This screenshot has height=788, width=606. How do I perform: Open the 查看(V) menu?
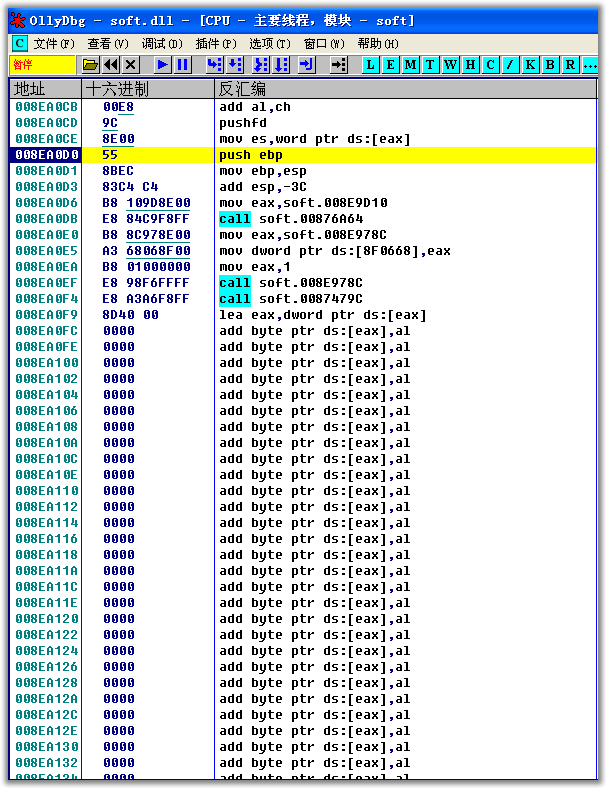[108, 44]
